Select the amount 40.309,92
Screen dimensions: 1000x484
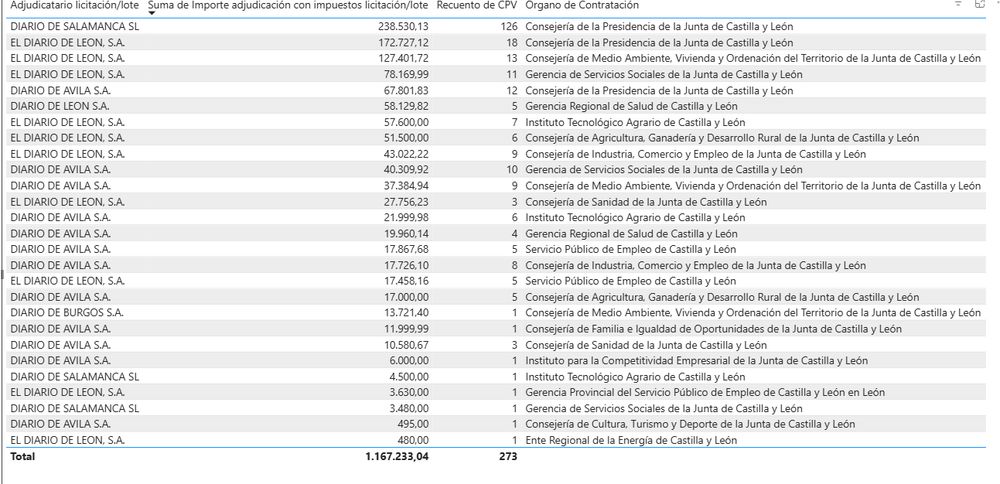(x=406, y=170)
